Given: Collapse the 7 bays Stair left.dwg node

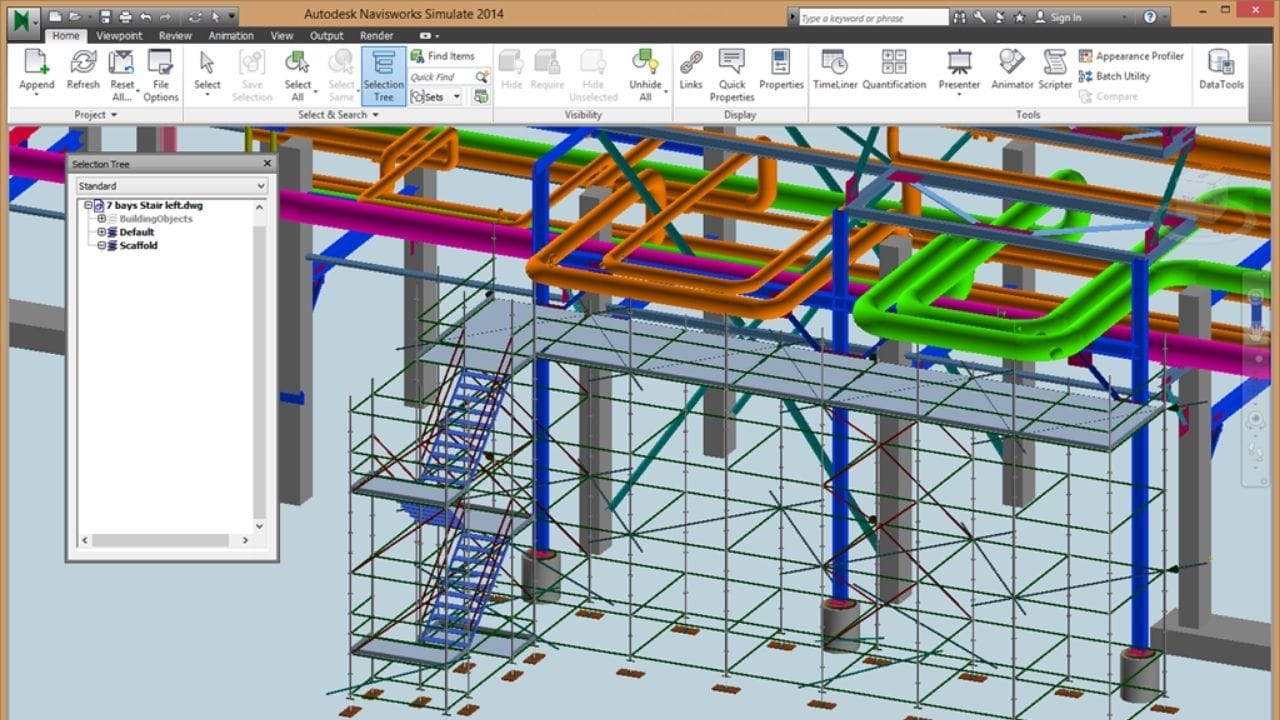Looking at the screenshot, I should [x=88, y=206].
